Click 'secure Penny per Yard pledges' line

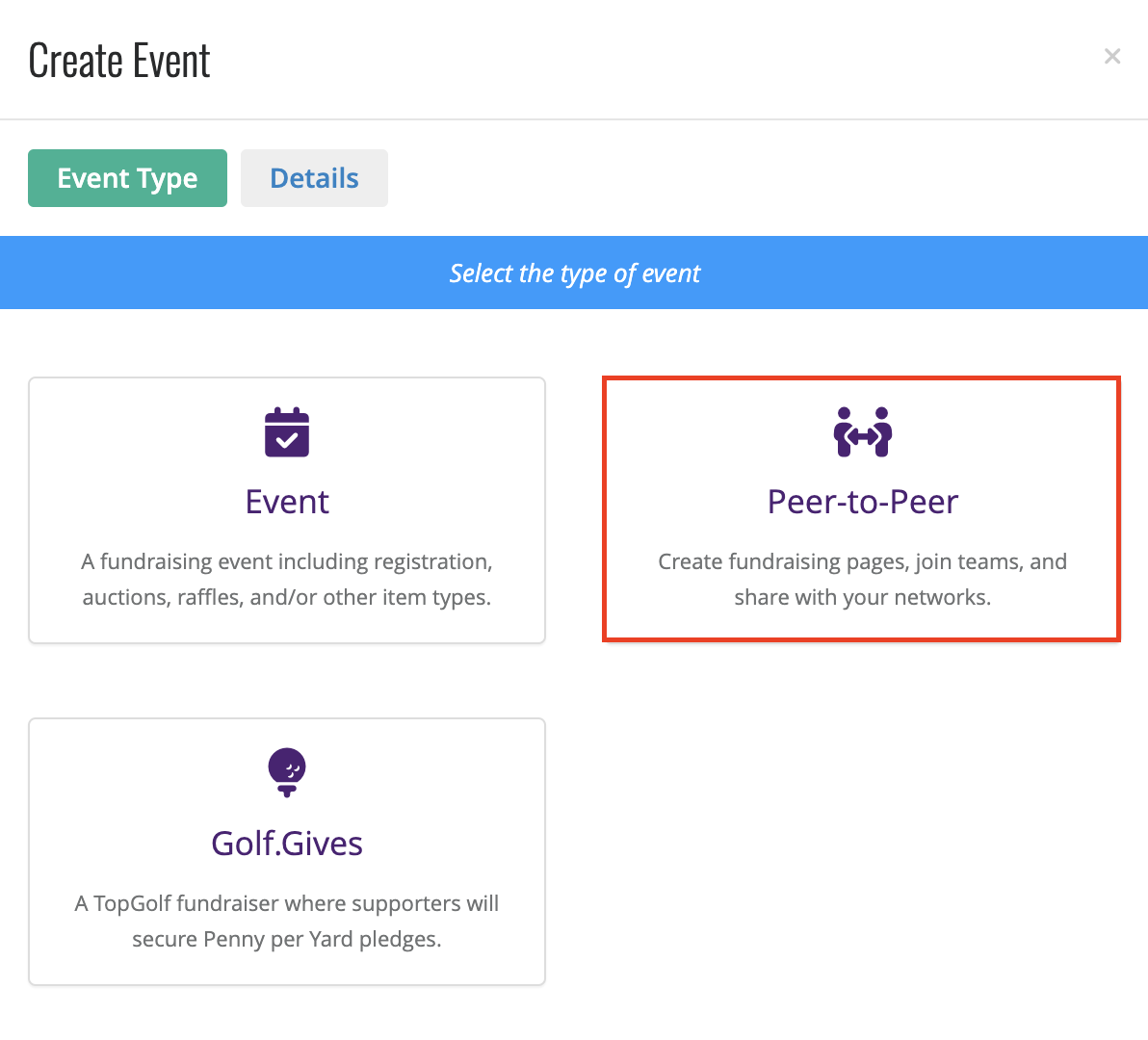pos(287,939)
